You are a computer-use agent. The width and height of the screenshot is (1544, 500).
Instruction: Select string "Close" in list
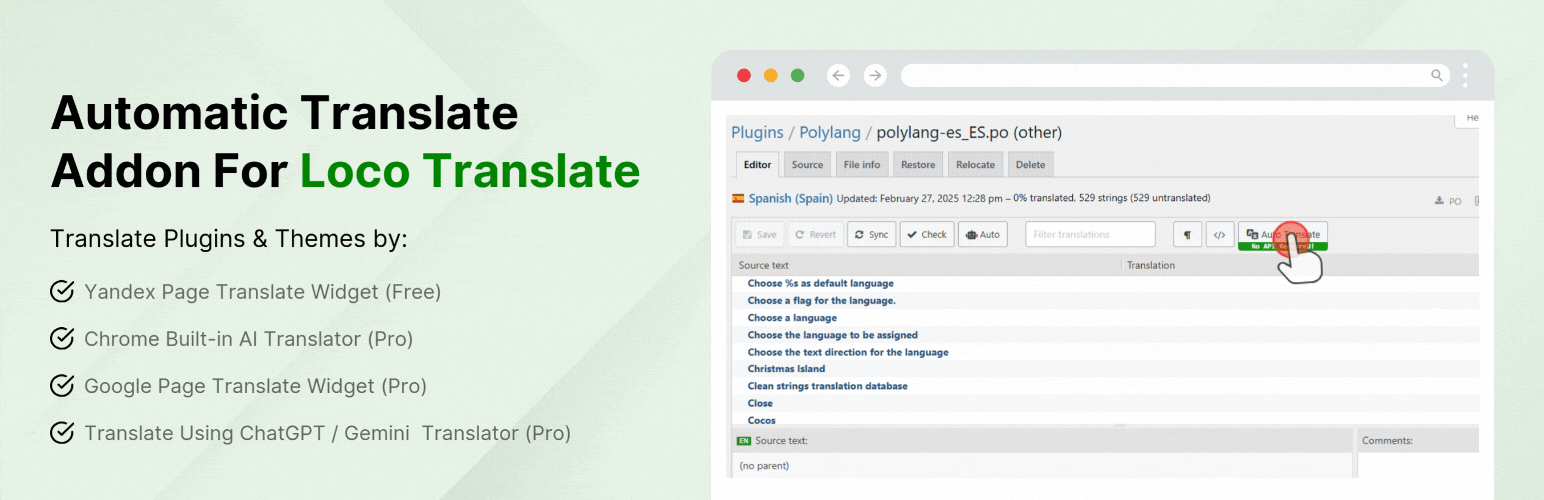tap(761, 403)
